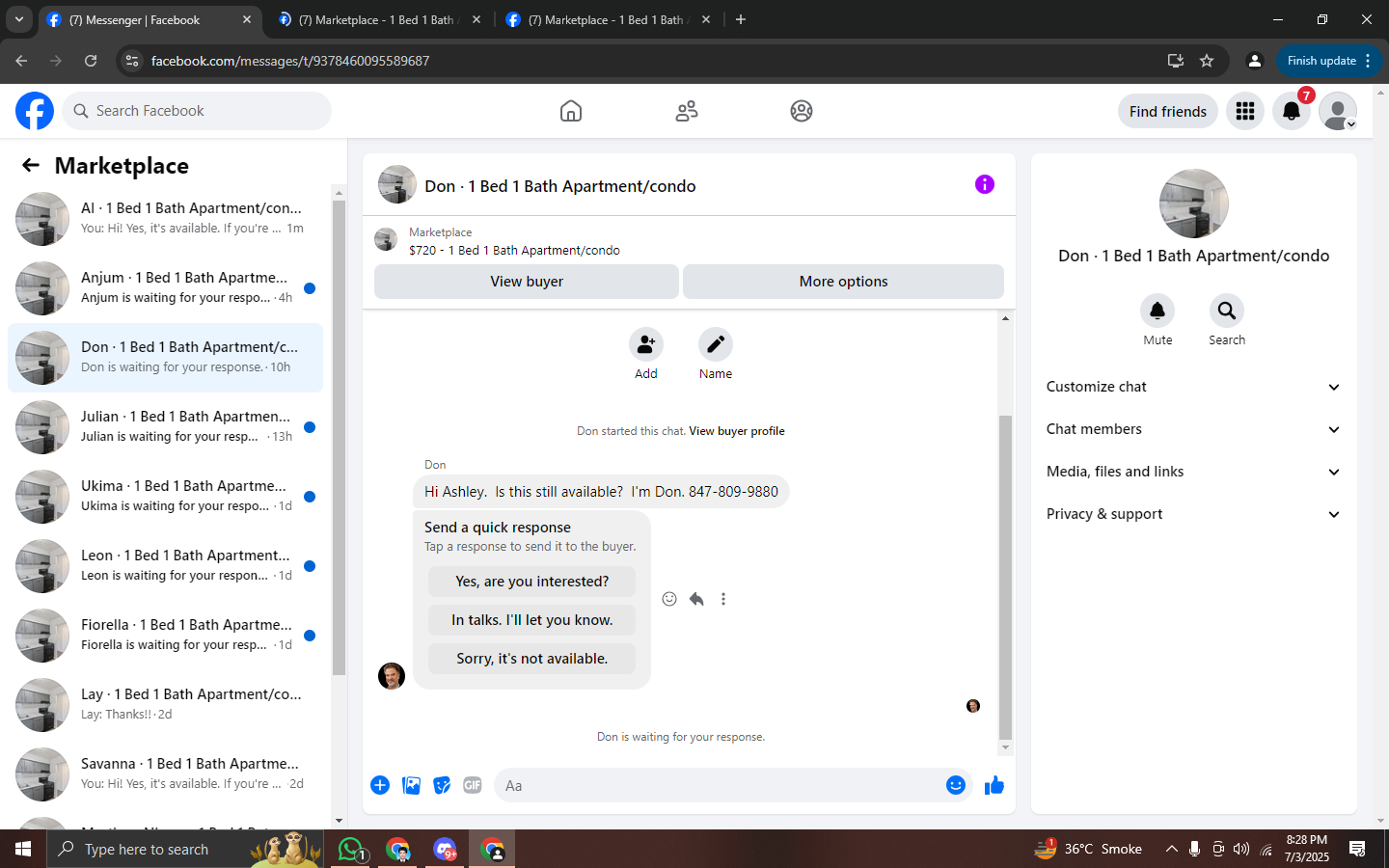Image resolution: width=1389 pixels, height=868 pixels.
Task: Switch to third Marketplace tab
Action: tap(608, 19)
